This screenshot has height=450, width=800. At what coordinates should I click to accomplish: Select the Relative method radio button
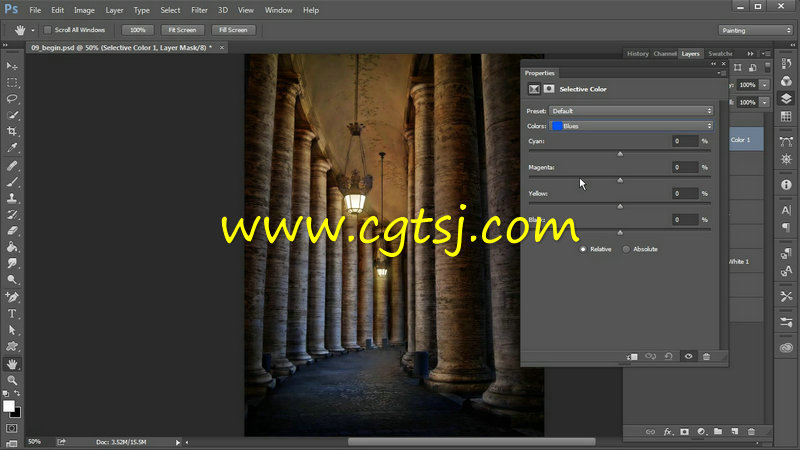pos(583,249)
